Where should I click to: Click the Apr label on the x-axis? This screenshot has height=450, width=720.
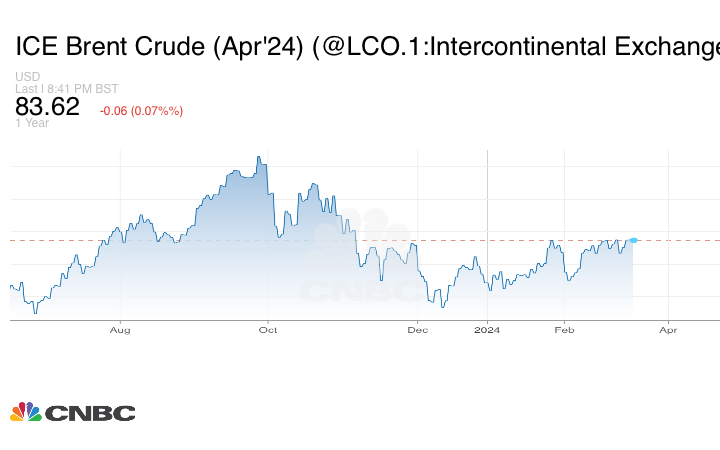pyautogui.click(x=669, y=329)
